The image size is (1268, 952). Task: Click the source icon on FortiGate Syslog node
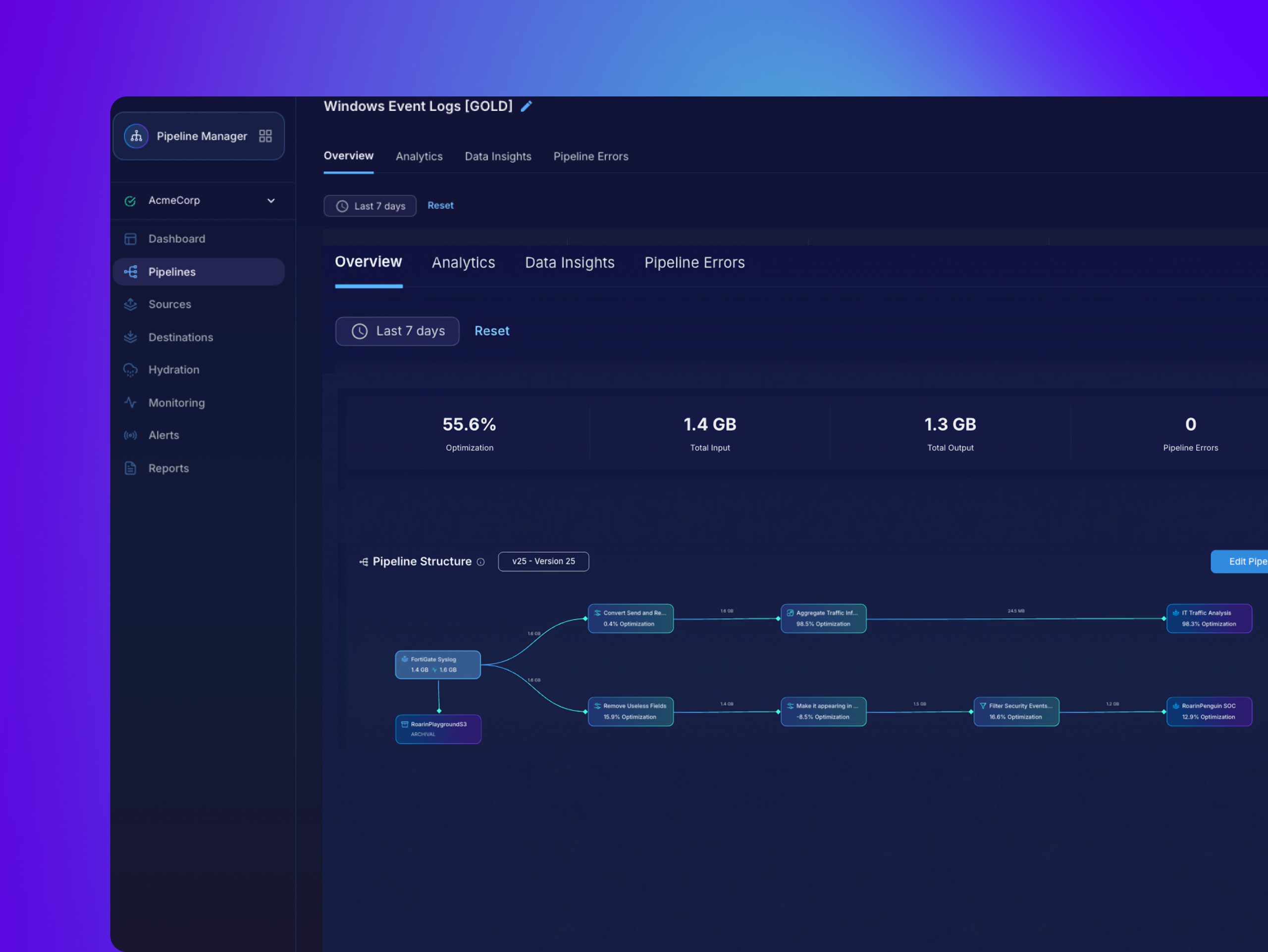point(405,659)
